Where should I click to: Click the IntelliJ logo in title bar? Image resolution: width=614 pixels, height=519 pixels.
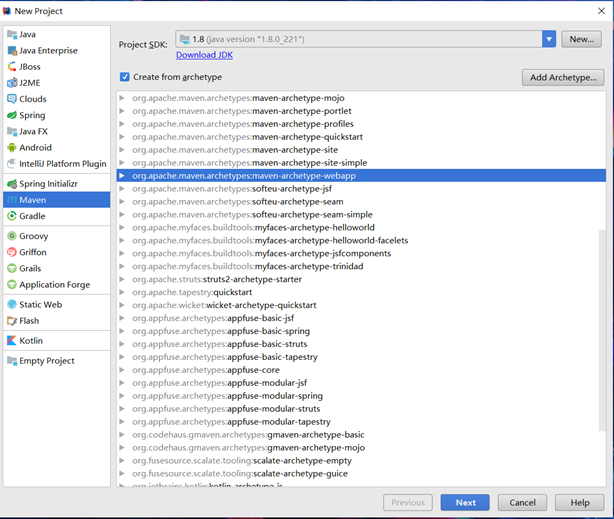click(x=7, y=11)
